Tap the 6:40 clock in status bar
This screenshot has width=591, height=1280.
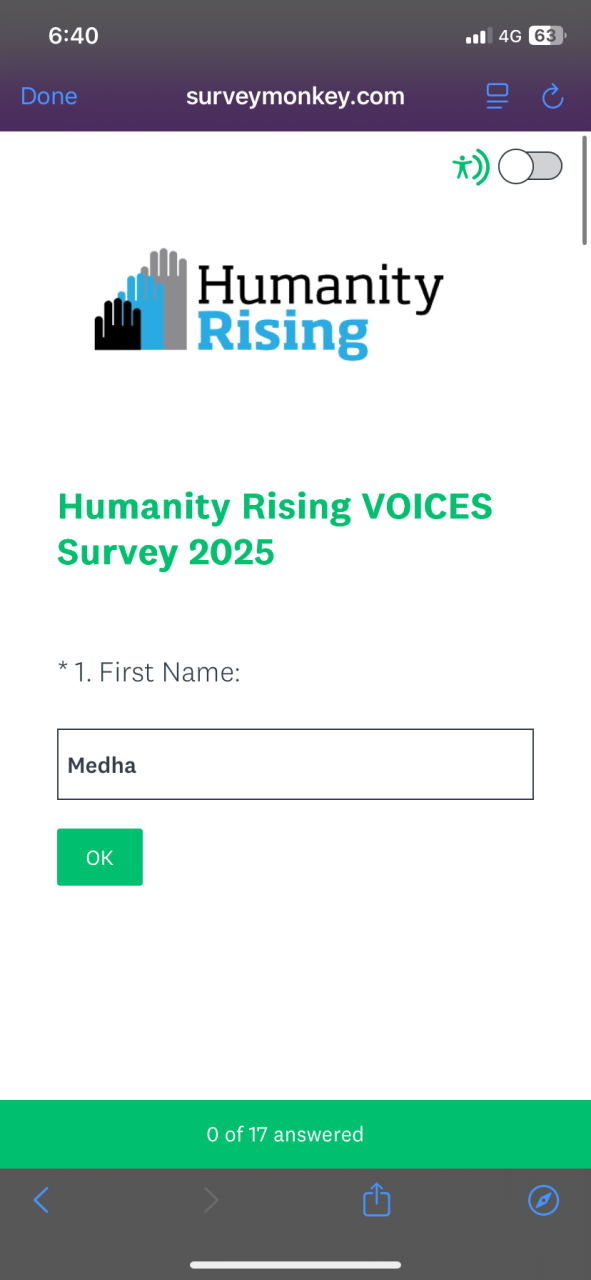[73, 36]
